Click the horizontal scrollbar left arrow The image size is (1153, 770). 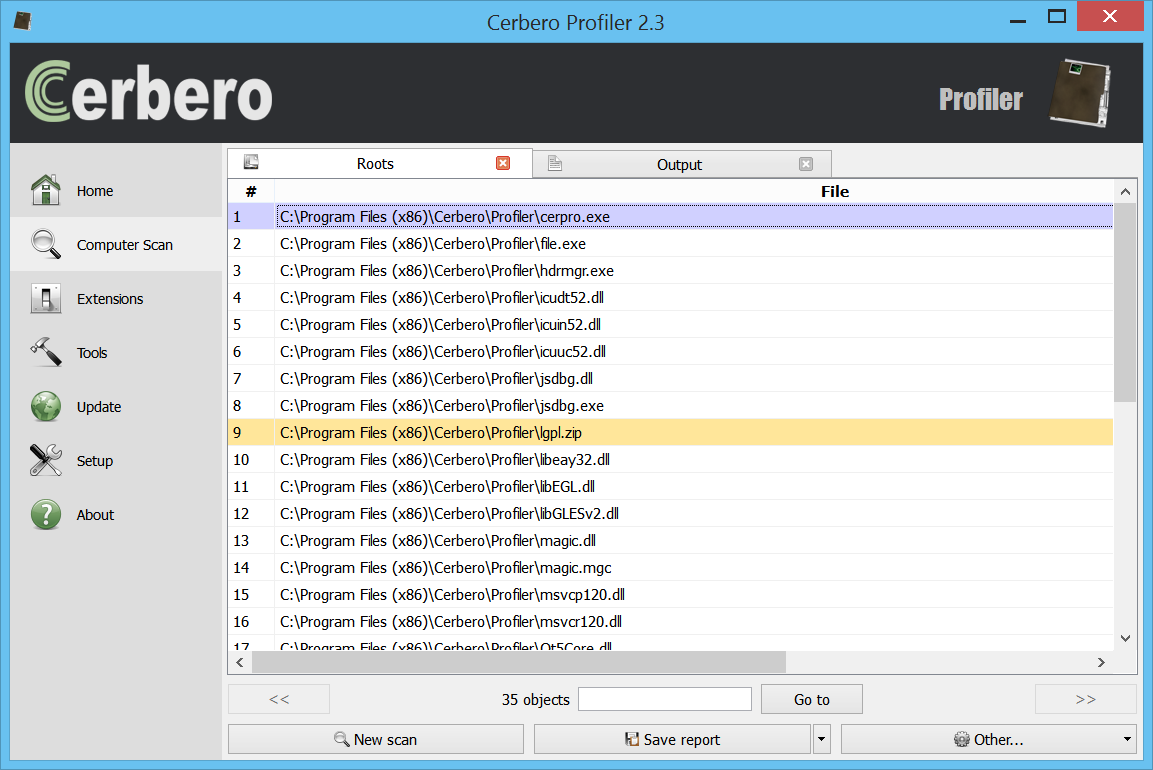pyautogui.click(x=240, y=662)
